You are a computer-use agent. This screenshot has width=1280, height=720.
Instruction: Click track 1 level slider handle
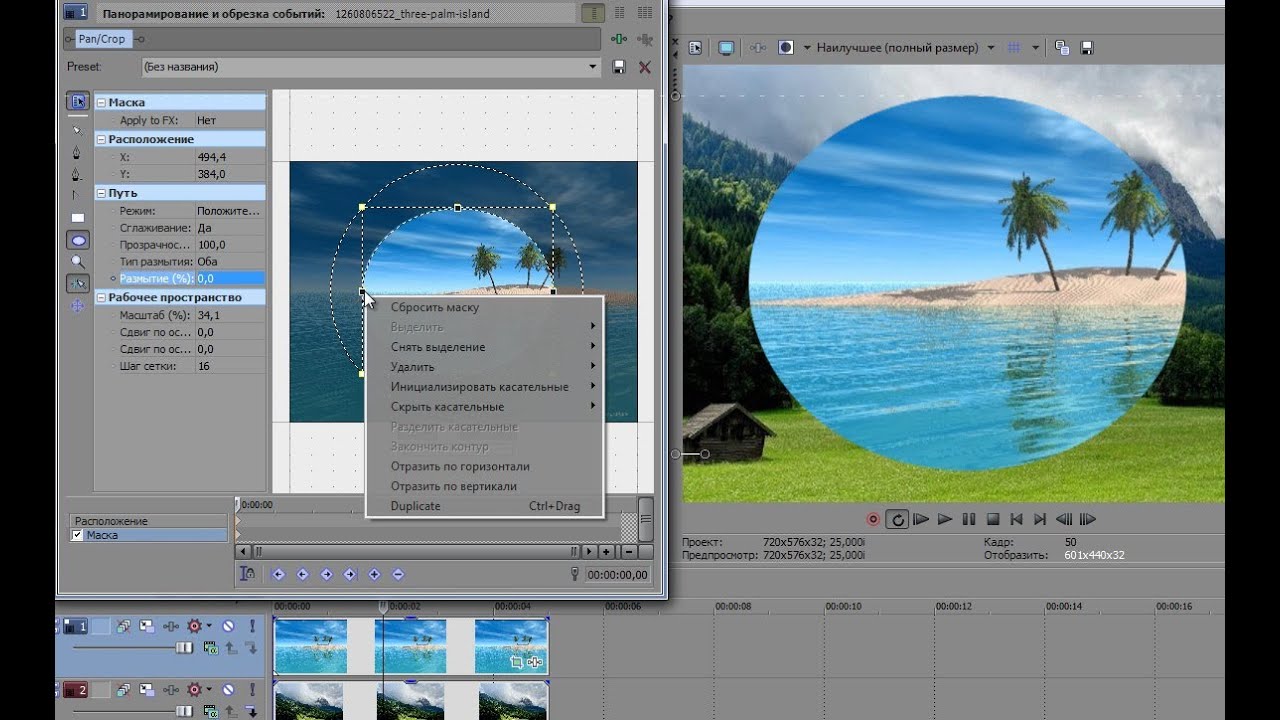coord(183,648)
